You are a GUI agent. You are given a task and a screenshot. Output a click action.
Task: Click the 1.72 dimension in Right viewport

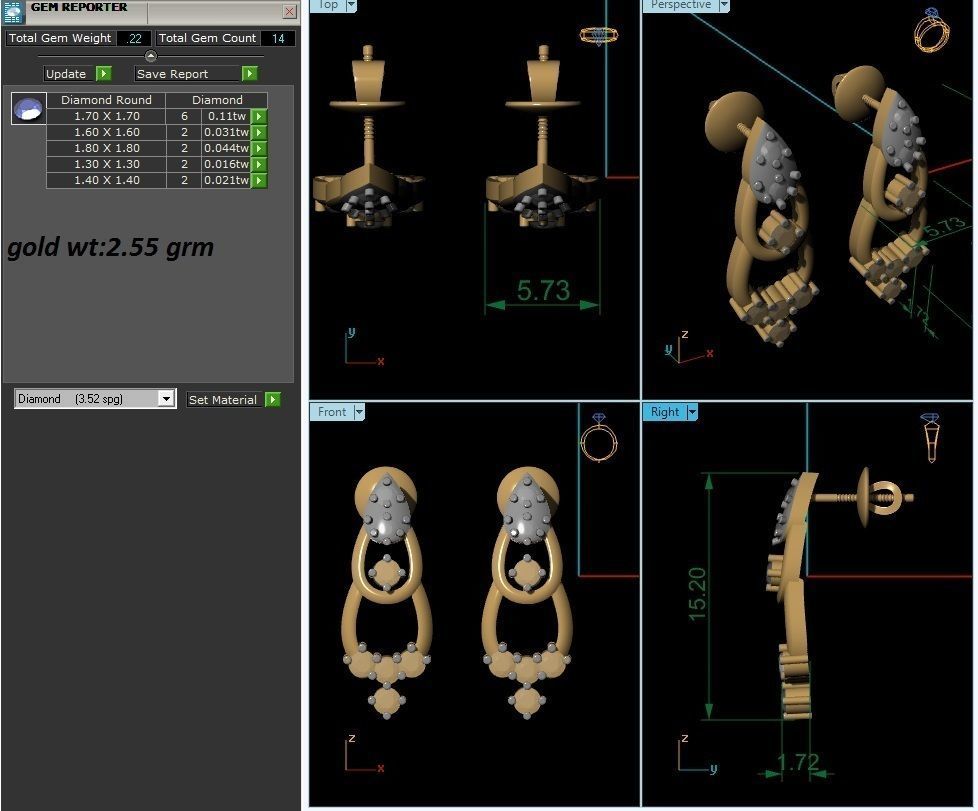coord(798,762)
